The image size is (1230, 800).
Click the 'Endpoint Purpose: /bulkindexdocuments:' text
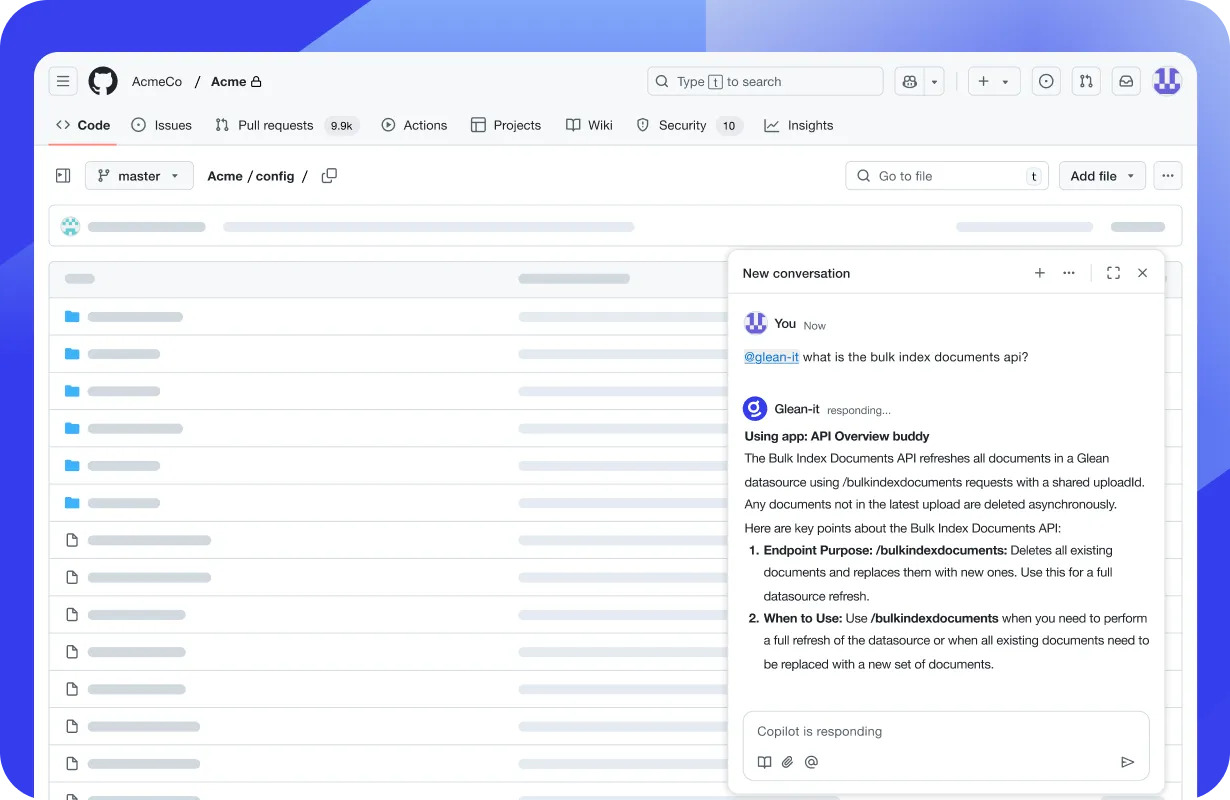click(885, 550)
